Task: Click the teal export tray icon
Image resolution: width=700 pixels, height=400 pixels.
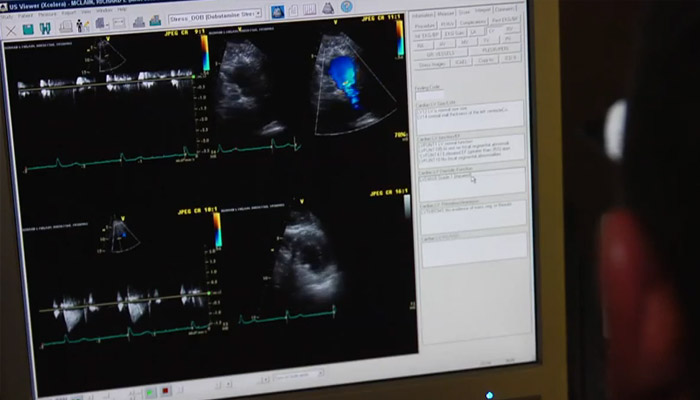Action: [x=155, y=21]
